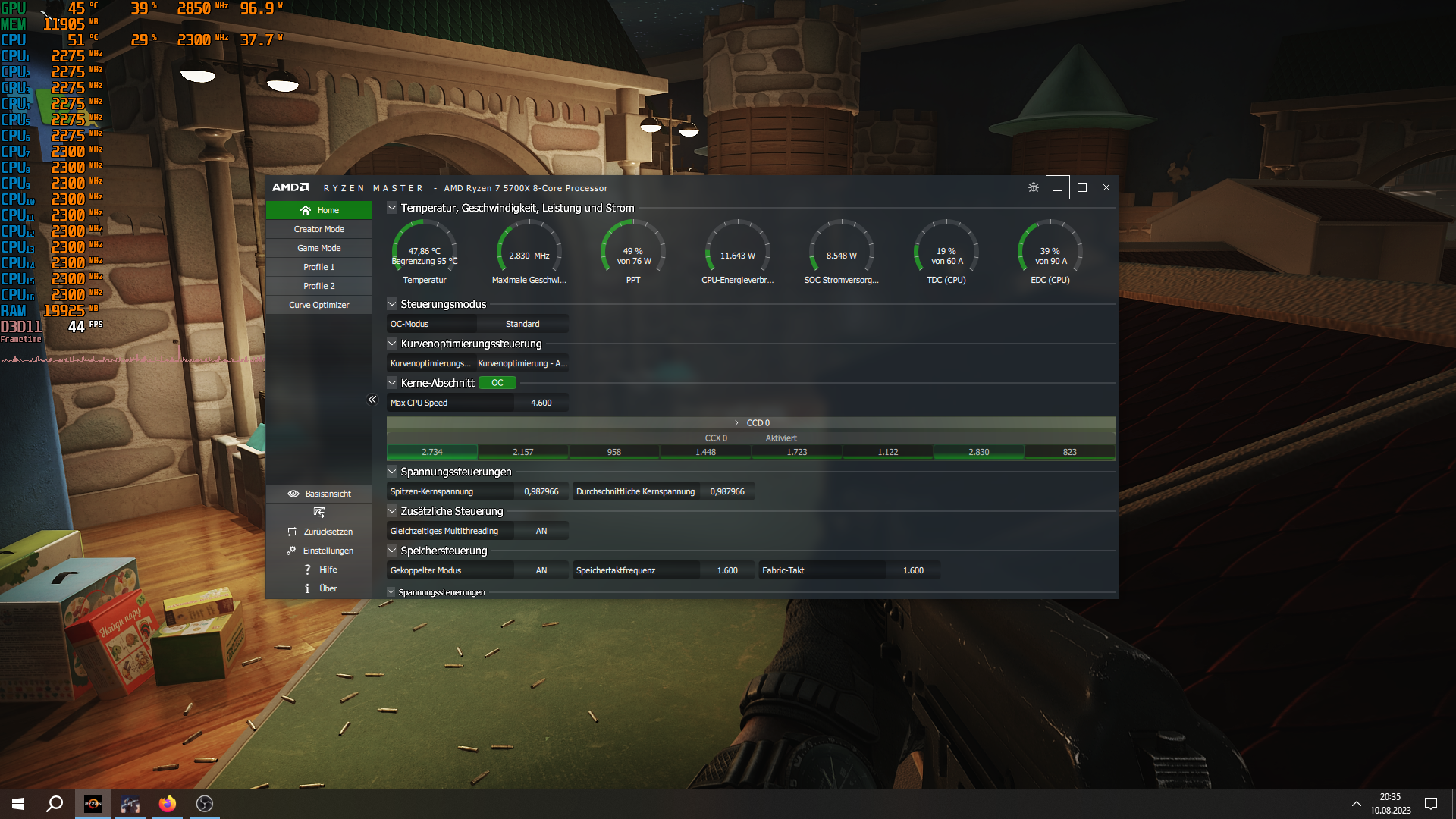
Task: Click the bug report icon in title bar
Action: pos(1033,187)
